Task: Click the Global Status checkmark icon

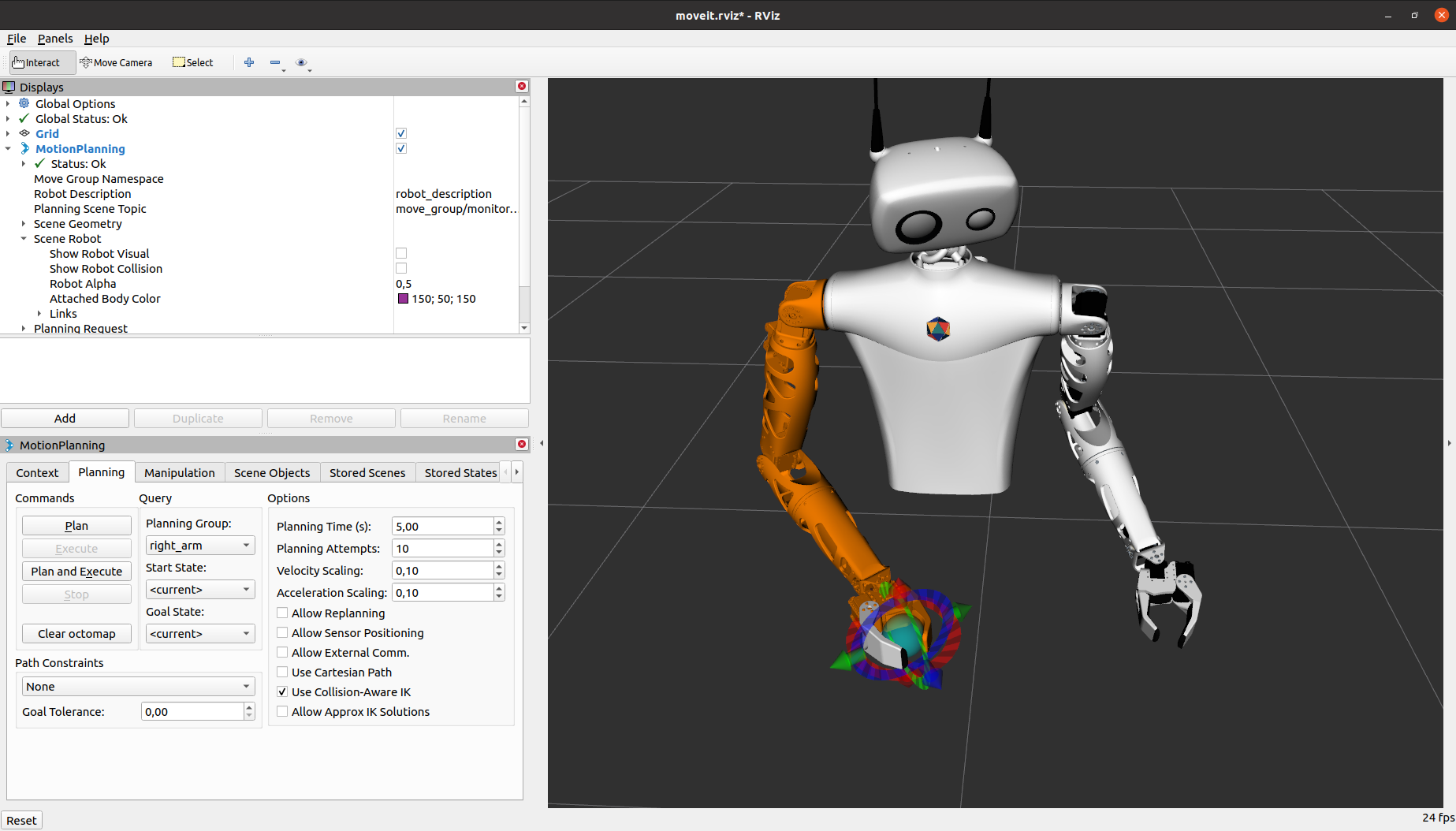Action: 24,118
